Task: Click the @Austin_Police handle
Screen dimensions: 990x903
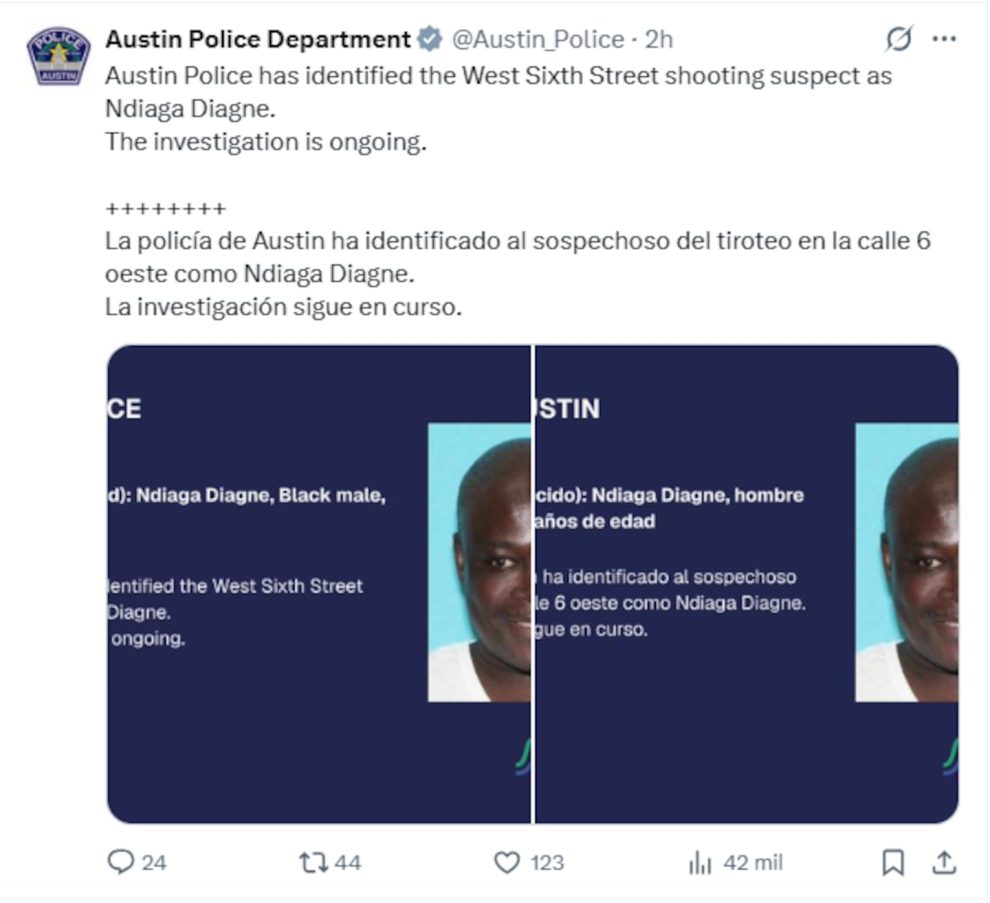Action: pyautogui.click(x=534, y=40)
